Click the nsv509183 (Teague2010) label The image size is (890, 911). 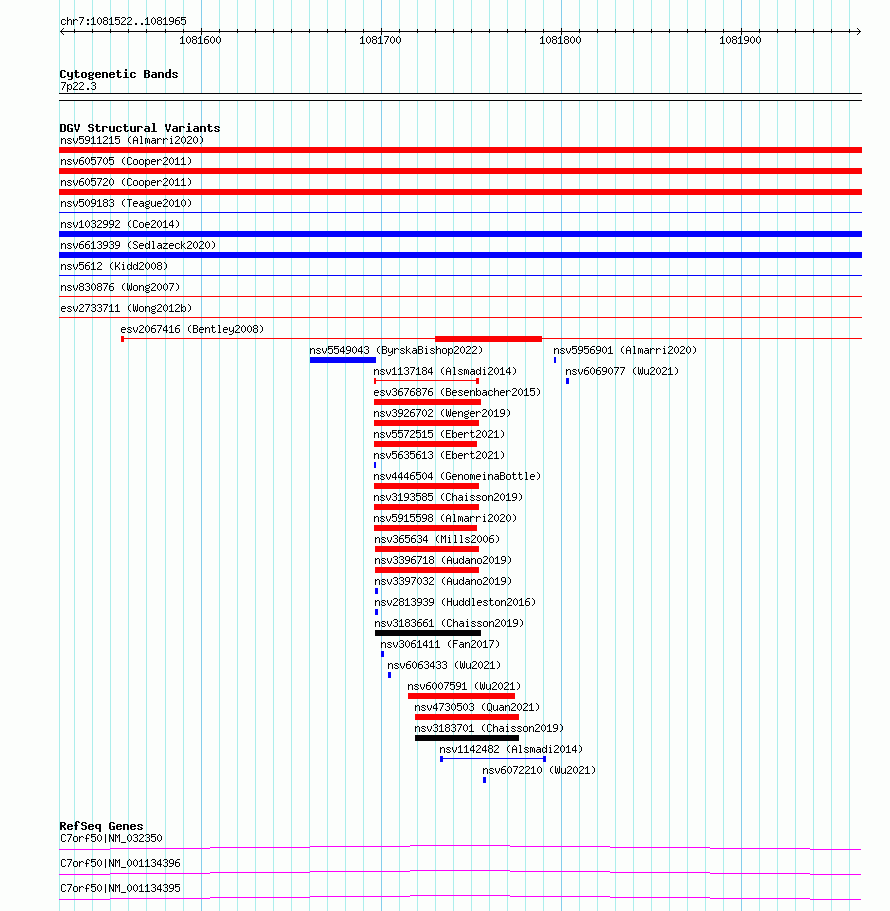[126, 203]
